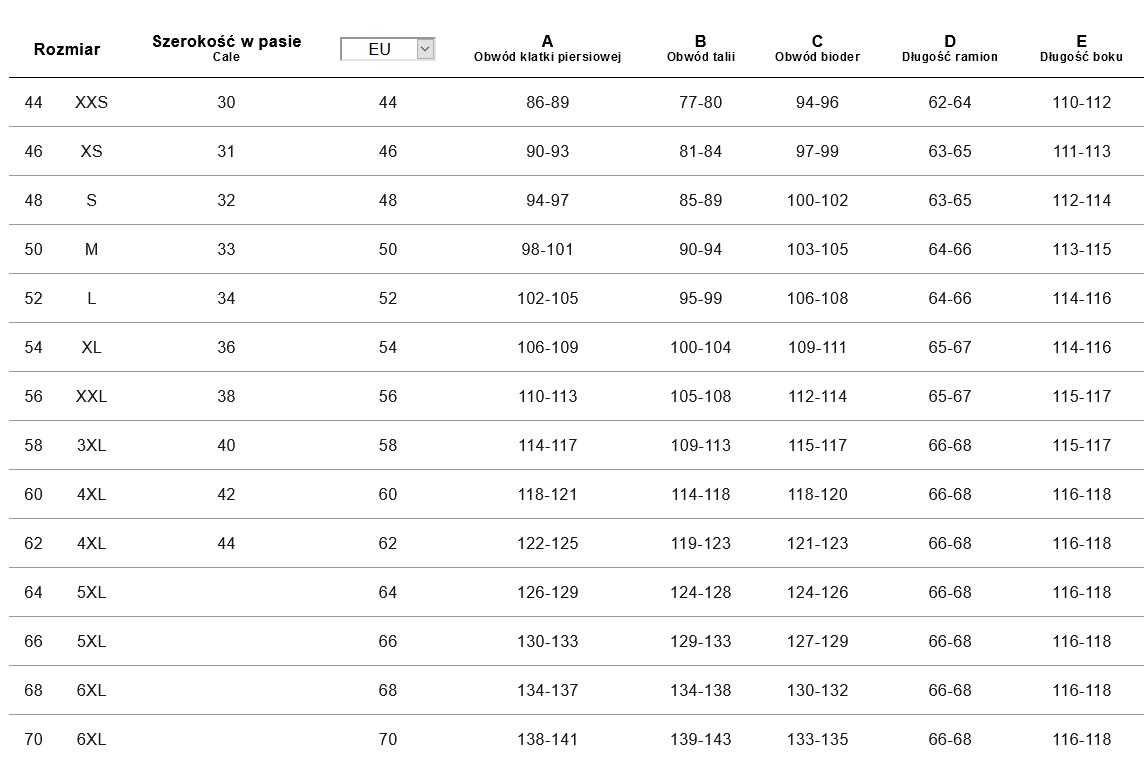This screenshot has height=769, width=1147.
Task: Click the Szerokość w pasie header
Action: pos(226,47)
